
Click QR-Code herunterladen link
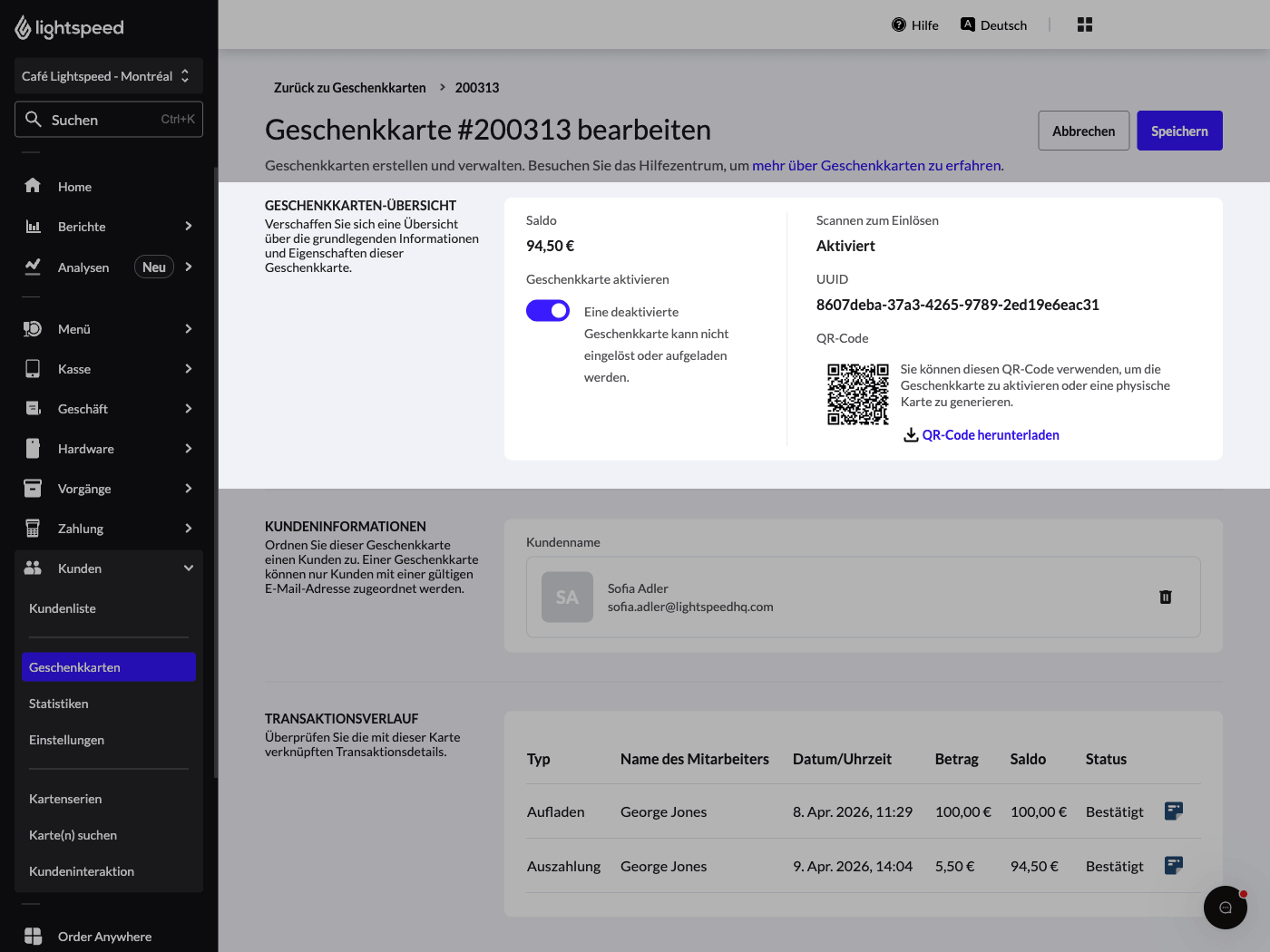tap(991, 435)
